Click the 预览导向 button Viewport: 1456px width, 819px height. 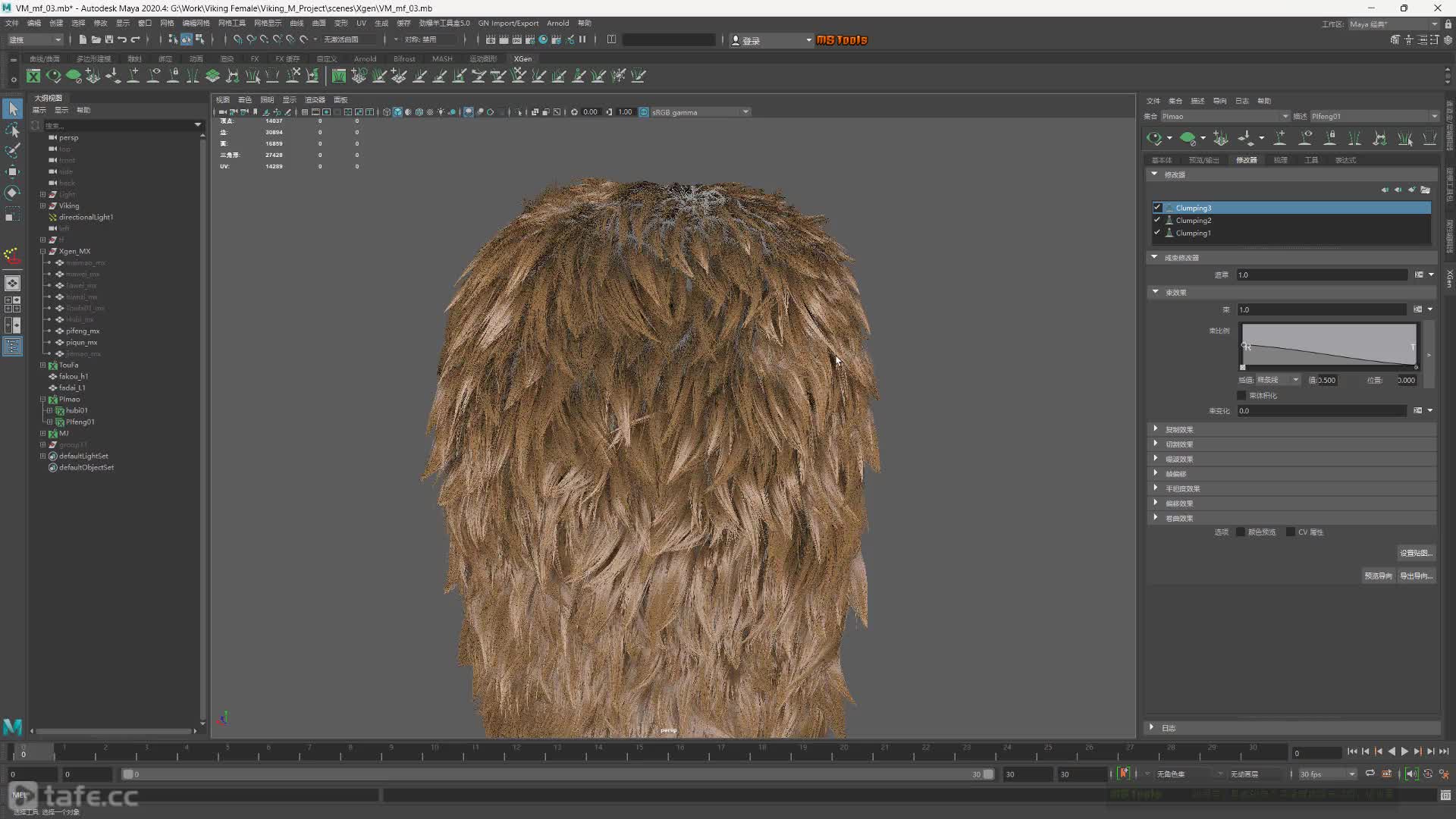(x=1378, y=576)
